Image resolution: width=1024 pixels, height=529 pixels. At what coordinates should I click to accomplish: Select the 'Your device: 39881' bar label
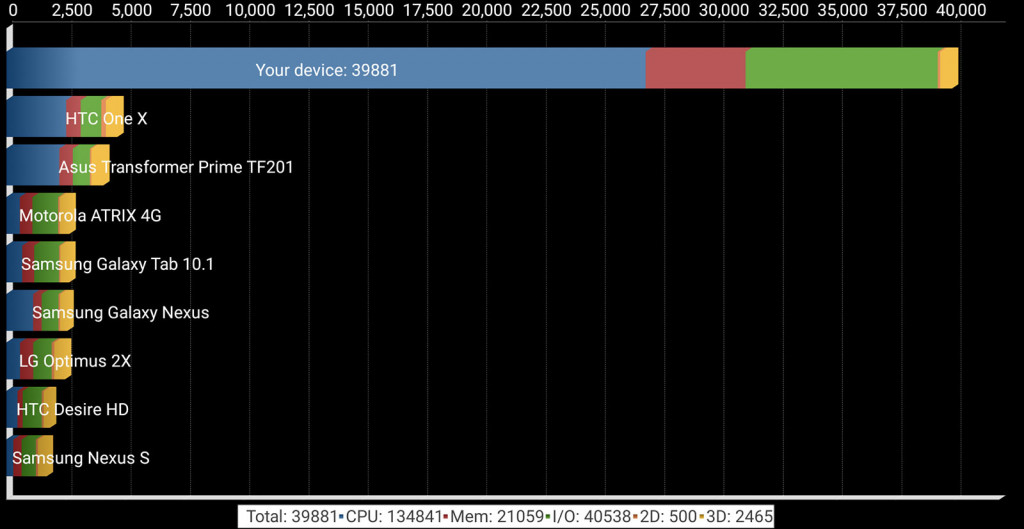point(327,70)
